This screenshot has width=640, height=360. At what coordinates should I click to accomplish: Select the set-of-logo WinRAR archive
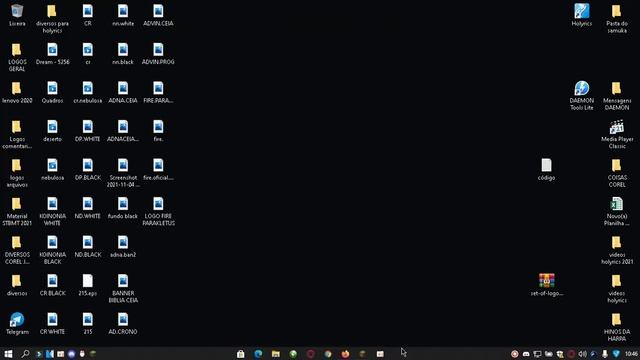click(x=547, y=285)
